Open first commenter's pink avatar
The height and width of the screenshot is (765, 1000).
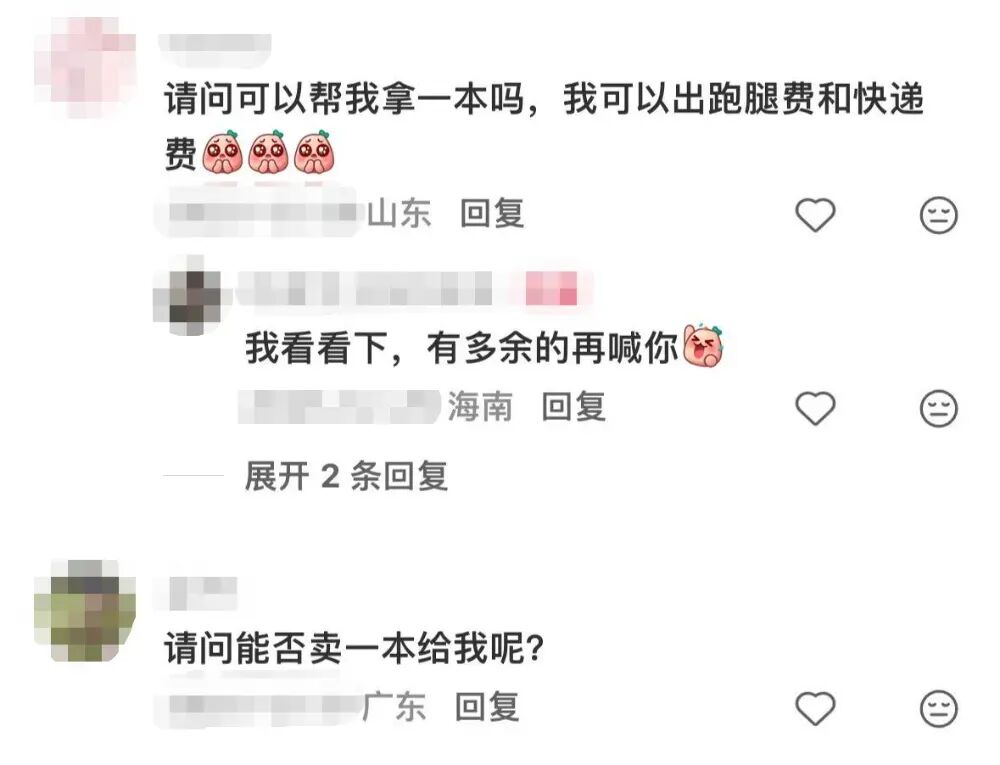(85, 68)
